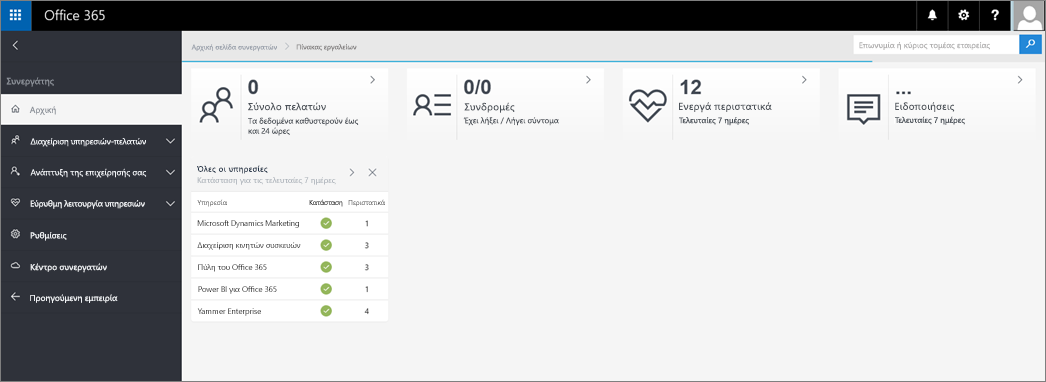Viewport: 1046px width, 382px height.
Task: Click Πίνακας εργαλείων breadcrumb
Action: click(326, 47)
